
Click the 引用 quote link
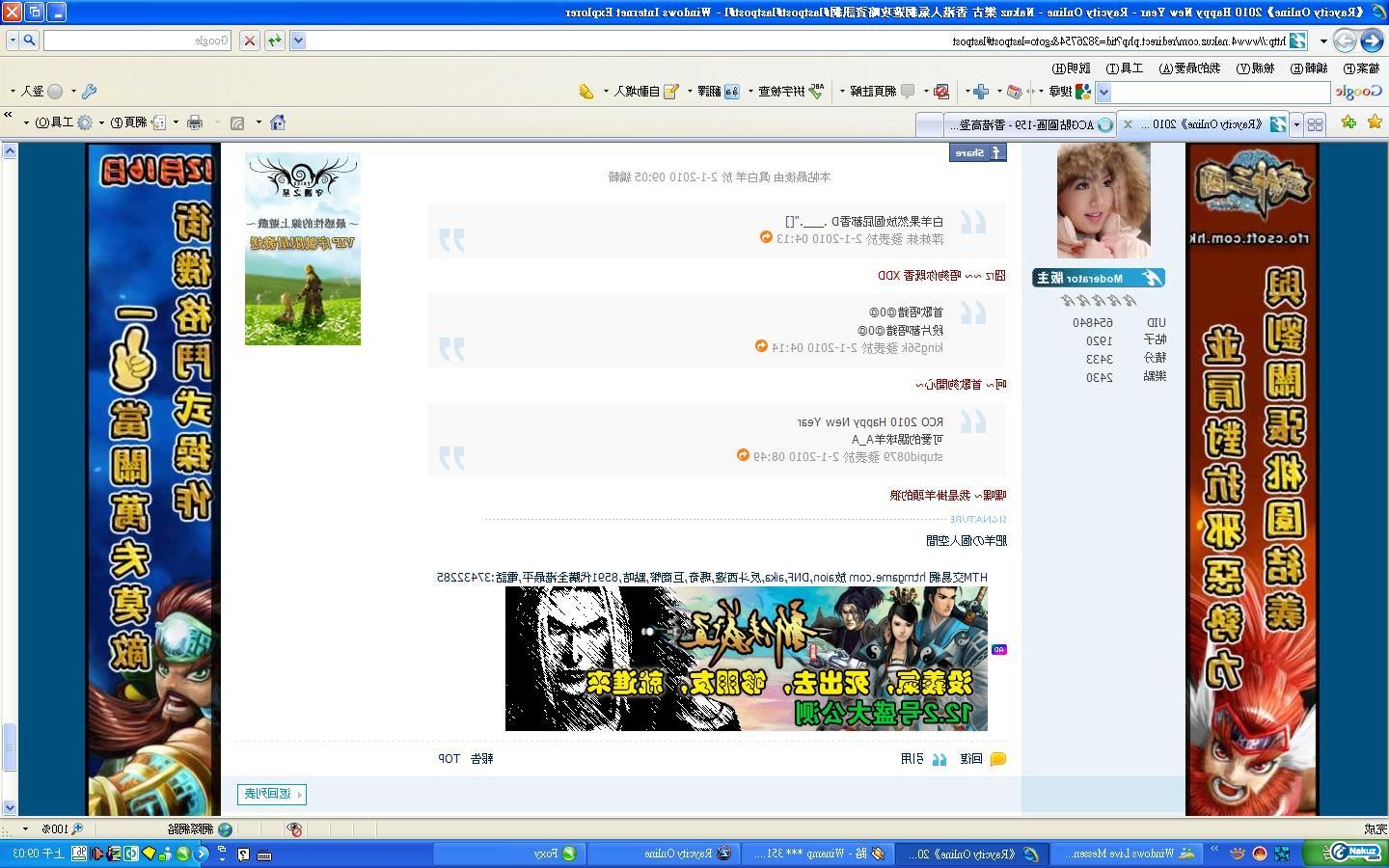click(923, 759)
